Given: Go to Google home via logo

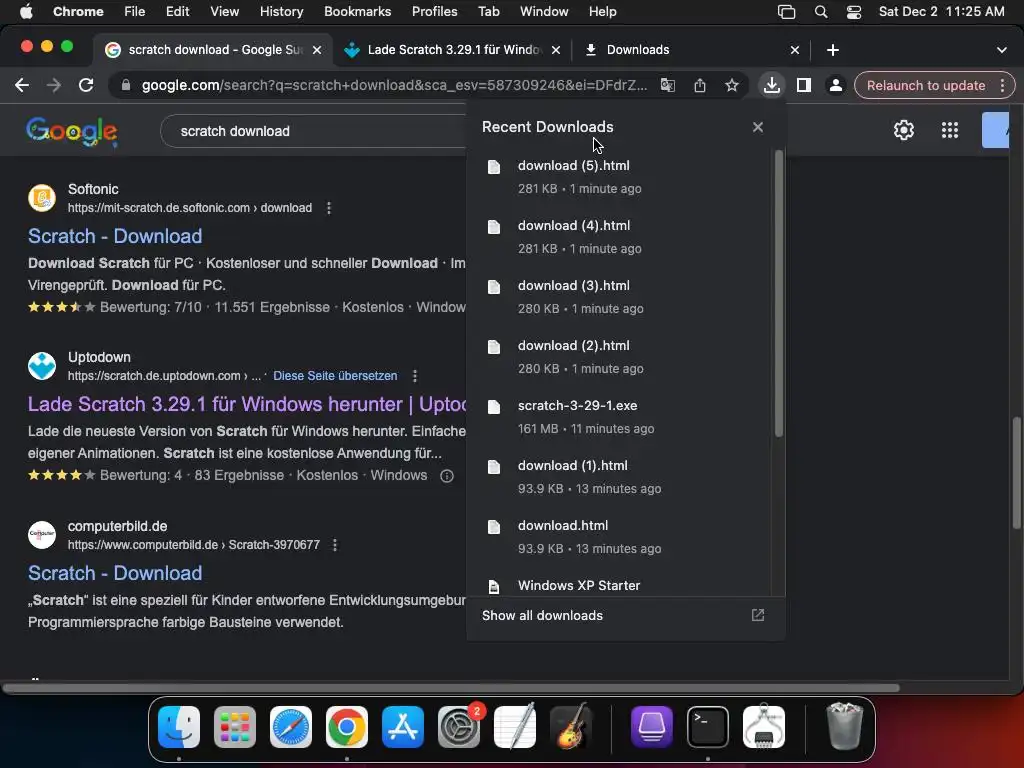Looking at the screenshot, I should point(72,131).
